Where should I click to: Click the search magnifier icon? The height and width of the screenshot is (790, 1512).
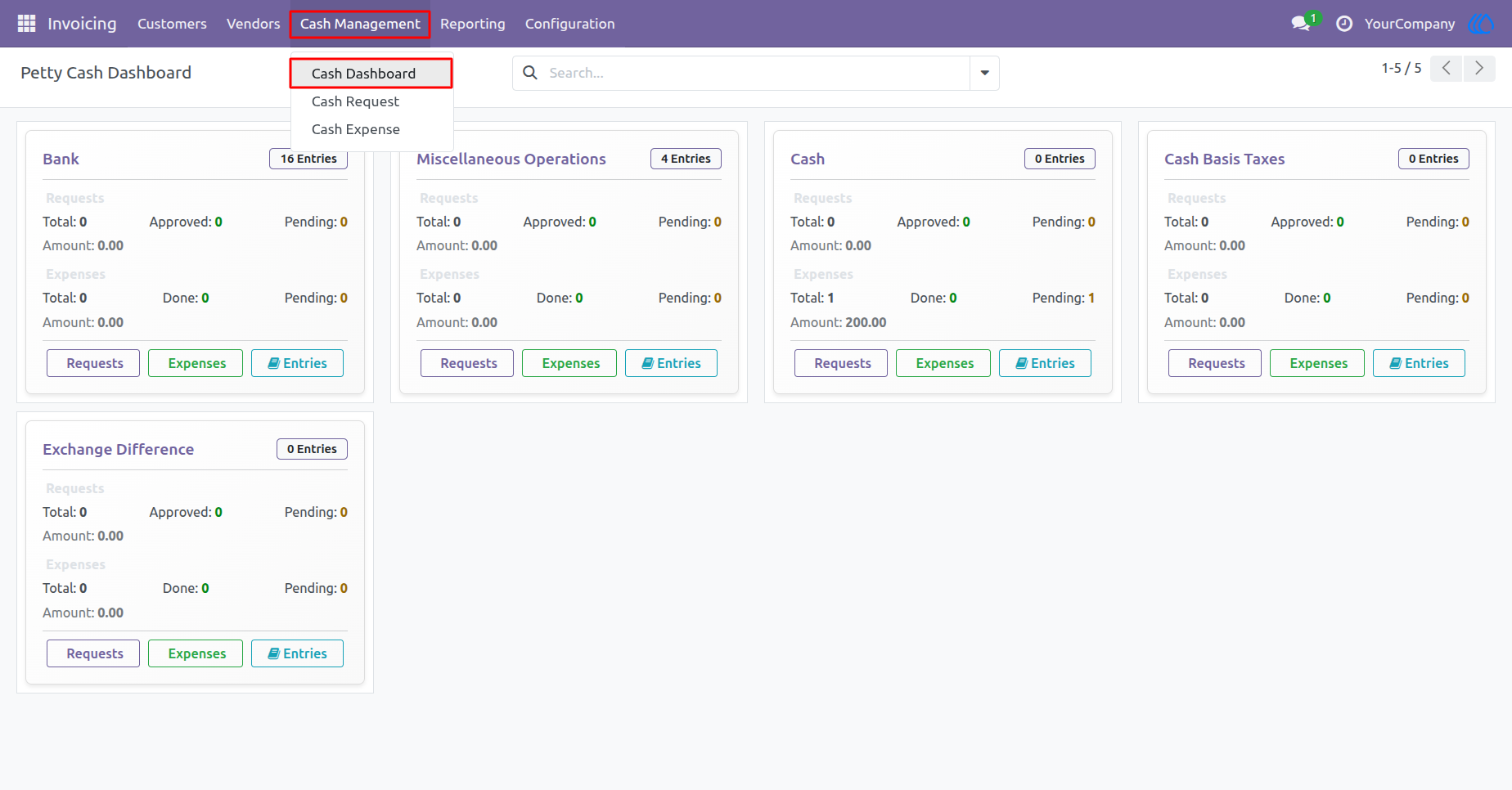point(530,73)
